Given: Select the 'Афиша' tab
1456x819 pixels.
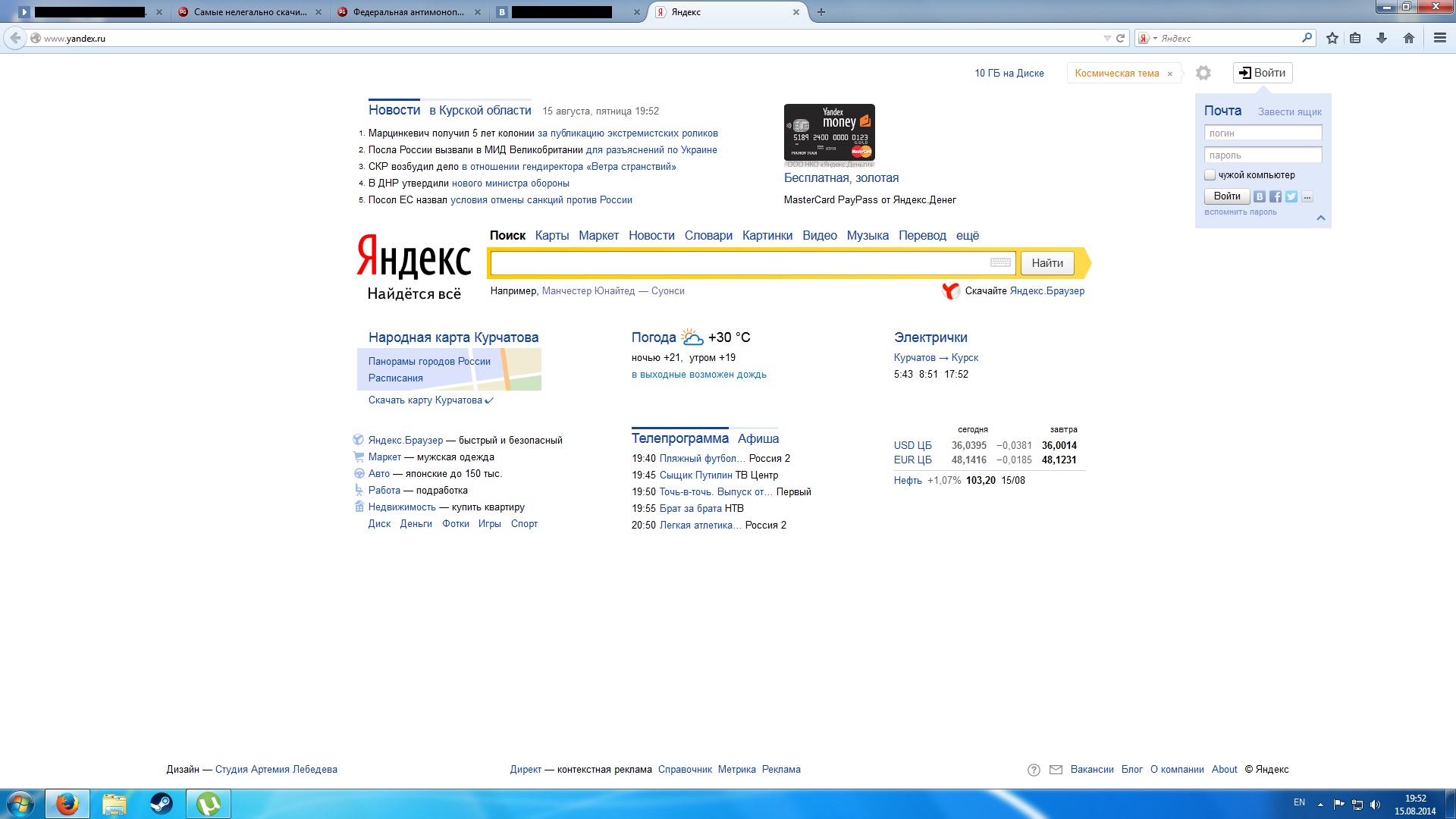Looking at the screenshot, I should click(758, 438).
